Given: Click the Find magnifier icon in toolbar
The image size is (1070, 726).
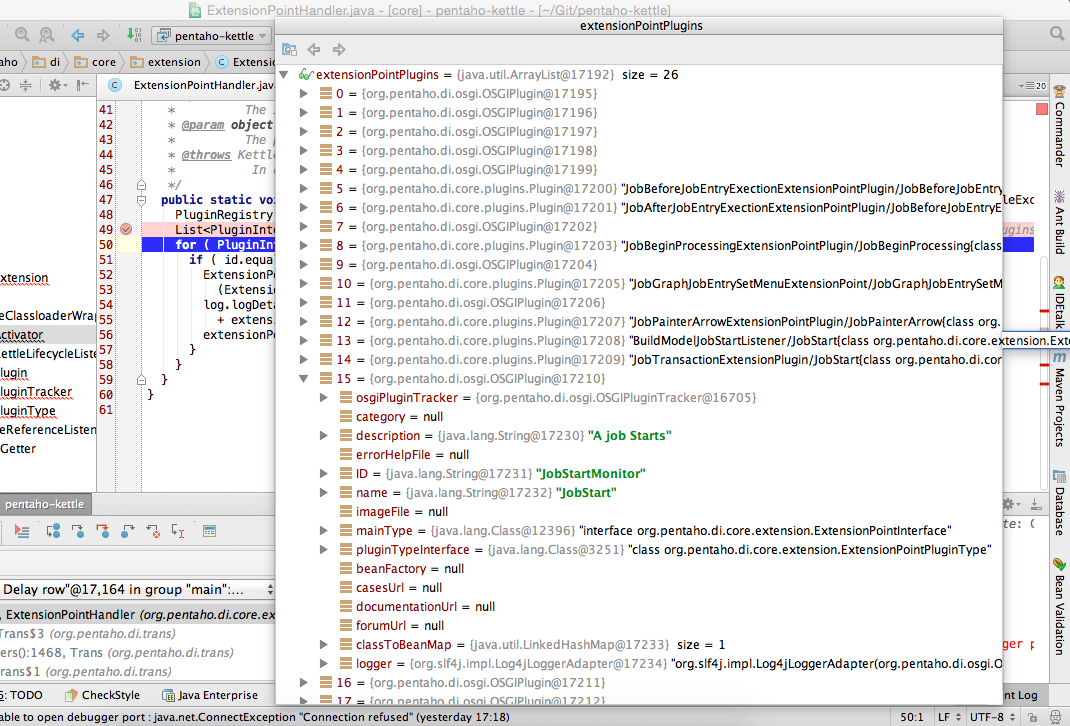Looking at the screenshot, I should (x=23, y=35).
